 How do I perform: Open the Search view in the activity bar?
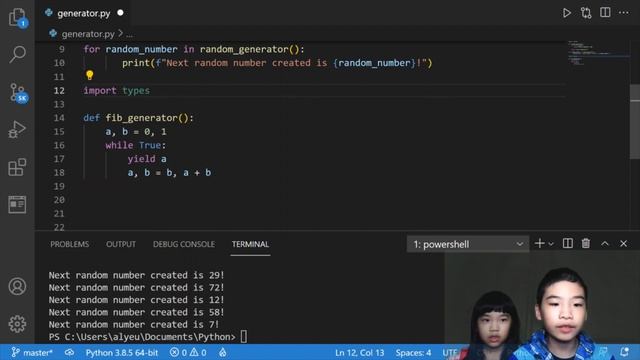tap(17, 54)
